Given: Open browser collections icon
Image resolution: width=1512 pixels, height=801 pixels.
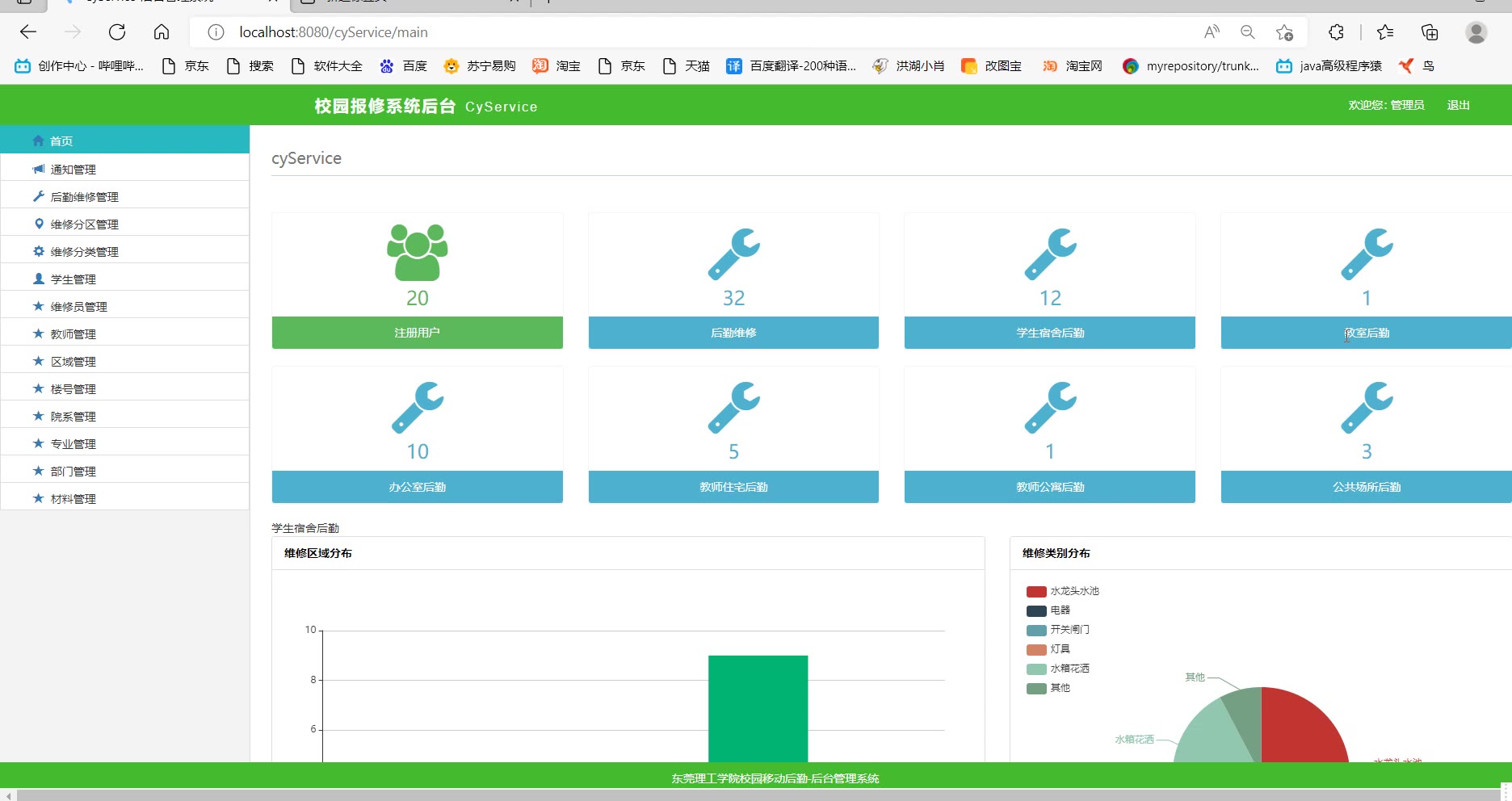Looking at the screenshot, I should [1430, 32].
